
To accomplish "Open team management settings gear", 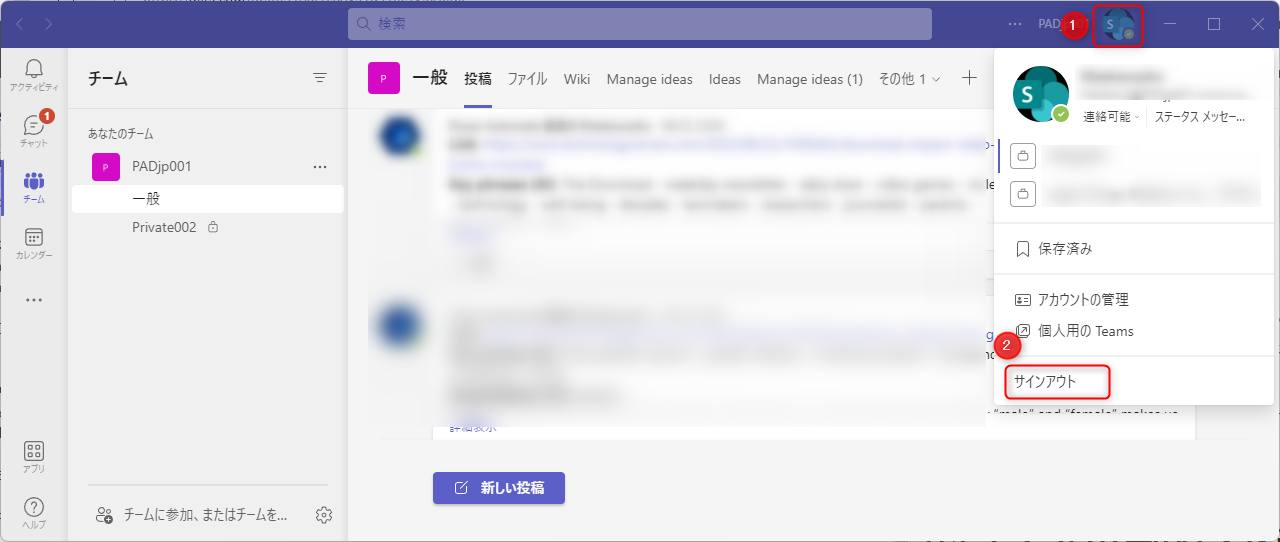I will pyautogui.click(x=323, y=515).
